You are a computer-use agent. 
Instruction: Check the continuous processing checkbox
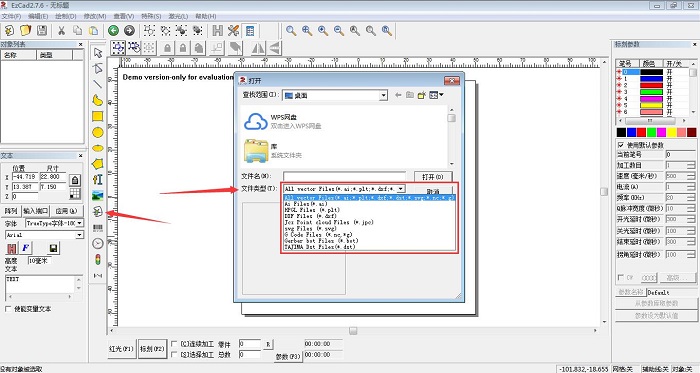point(175,344)
